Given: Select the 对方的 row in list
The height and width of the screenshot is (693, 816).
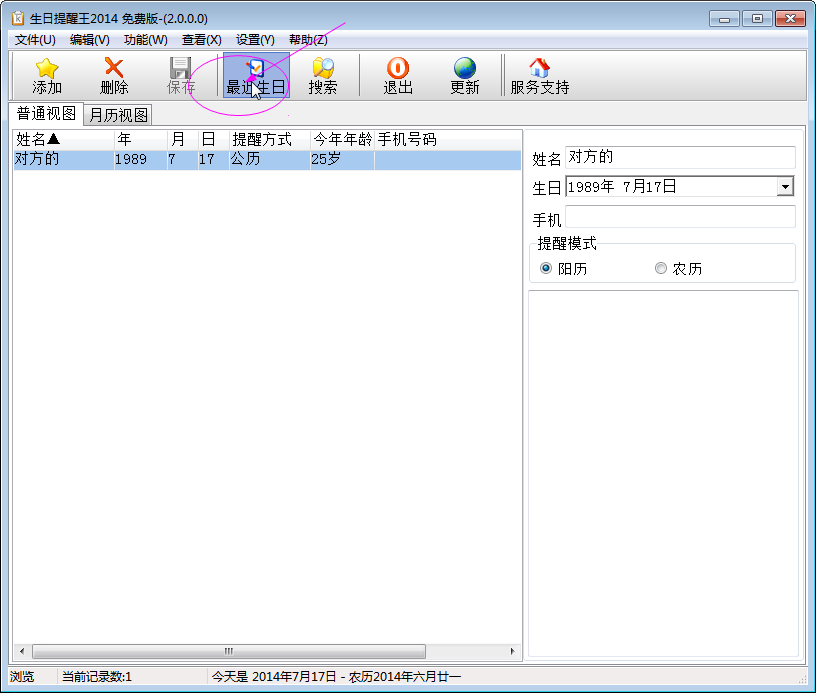Looking at the screenshot, I should click(x=267, y=159).
